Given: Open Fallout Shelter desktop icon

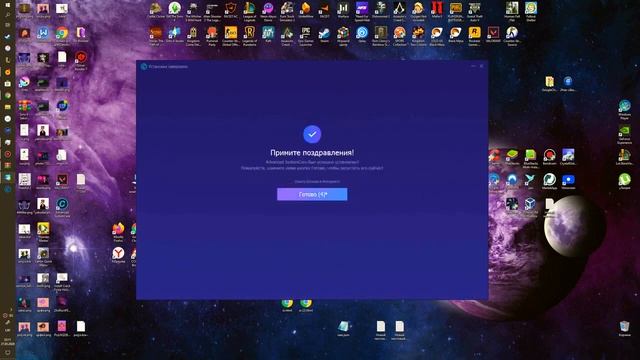Looking at the screenshot, I should pos(531,11).
